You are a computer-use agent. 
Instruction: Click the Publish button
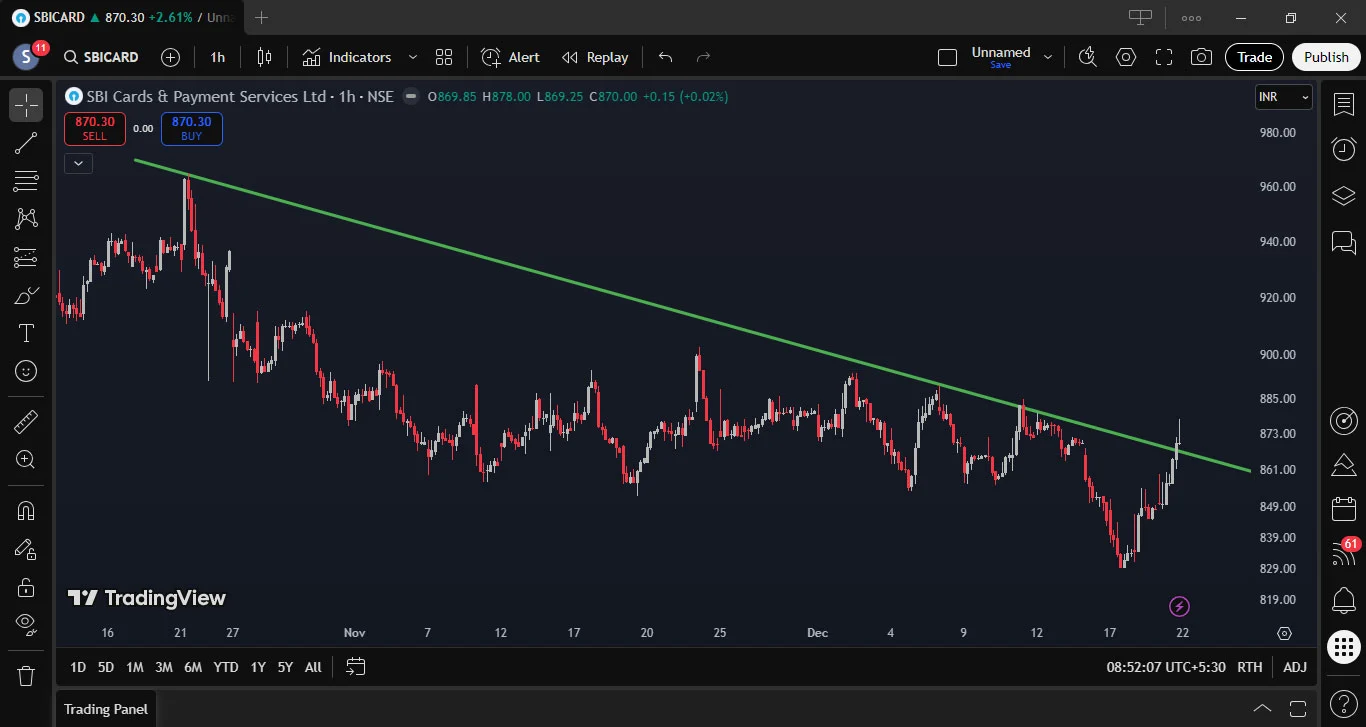tap(1326, 57)
